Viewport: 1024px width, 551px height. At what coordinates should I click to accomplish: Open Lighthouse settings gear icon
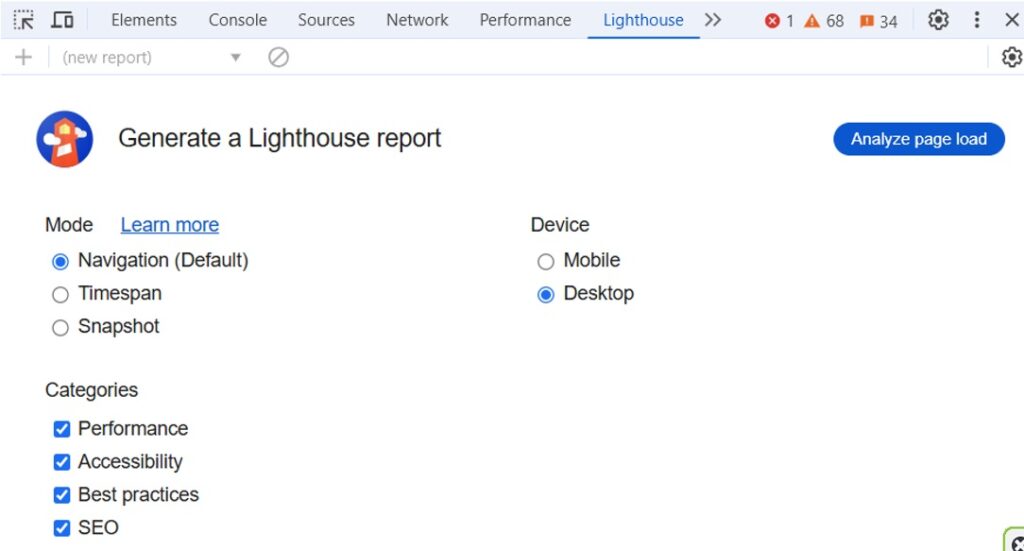[1012, 57]
